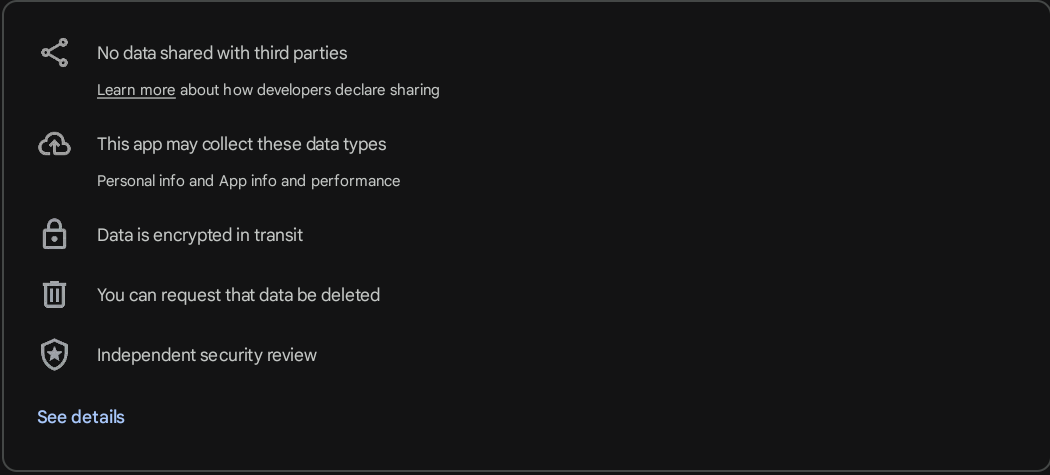Image resolution: width=1050 pixels, height=475 pixels.
Task: Click 'about how developers declare sharing' text
Action: pos(310,90)
